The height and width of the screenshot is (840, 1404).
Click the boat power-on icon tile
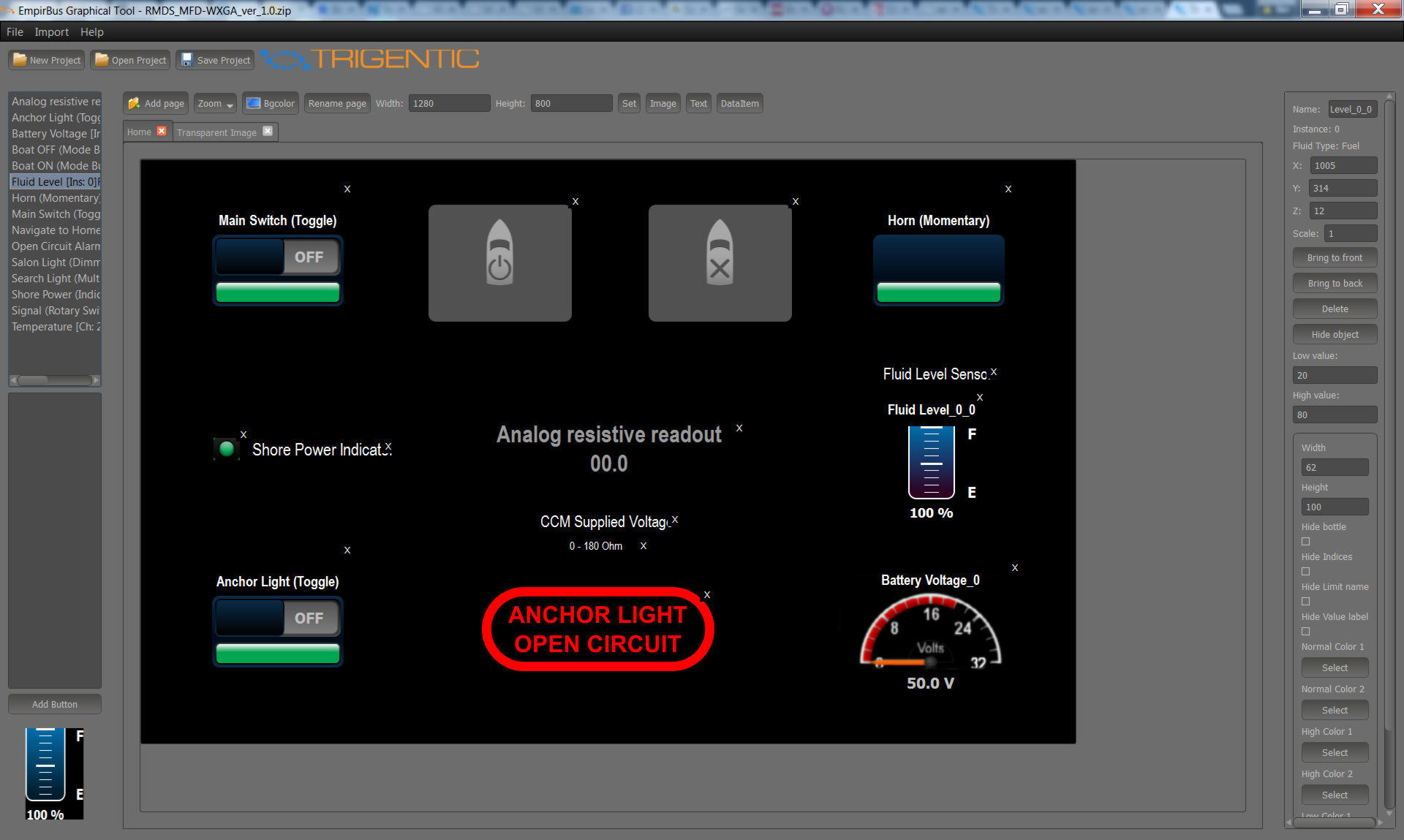pos(500,262)
